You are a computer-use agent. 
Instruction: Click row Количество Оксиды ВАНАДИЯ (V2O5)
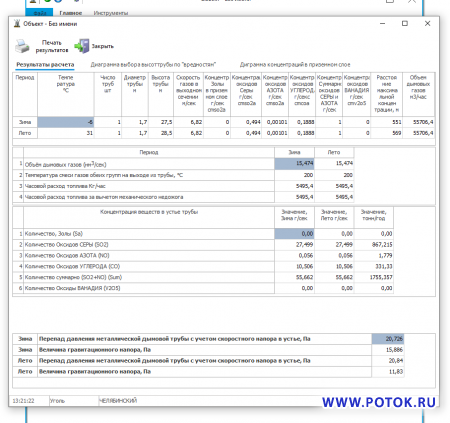tap(203, 288)
